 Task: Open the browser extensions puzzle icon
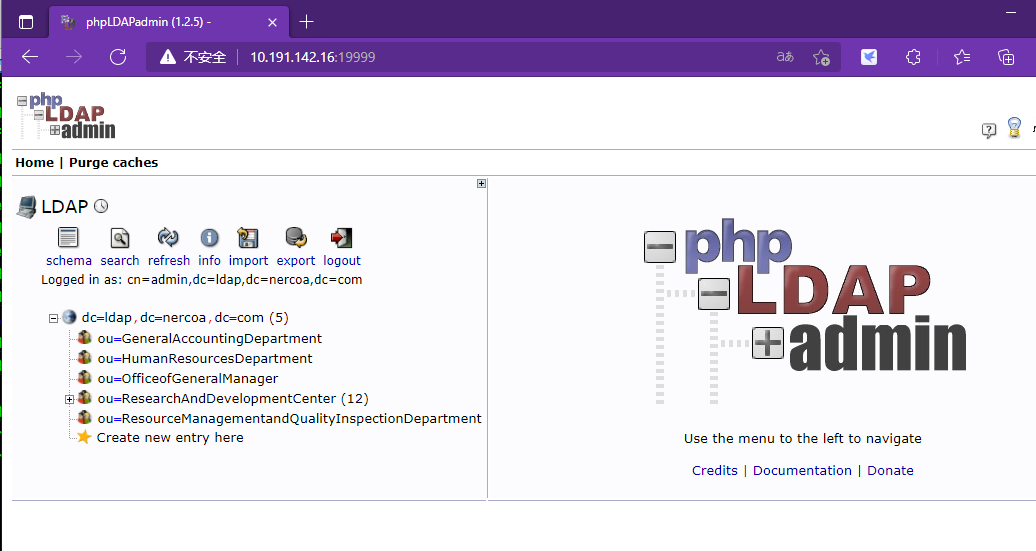pyautogui.click(x=913, y=57)
